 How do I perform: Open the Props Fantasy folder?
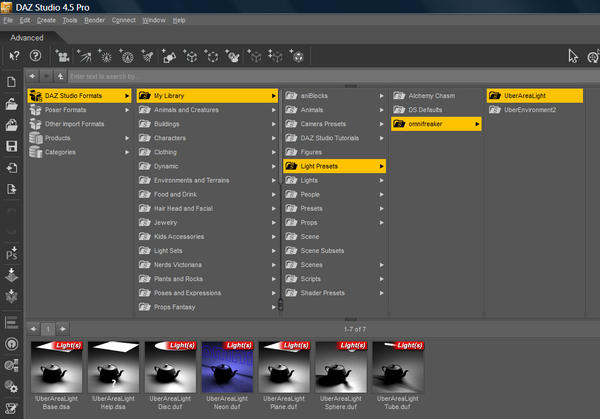pyautogui.click(x=207, y=307)
